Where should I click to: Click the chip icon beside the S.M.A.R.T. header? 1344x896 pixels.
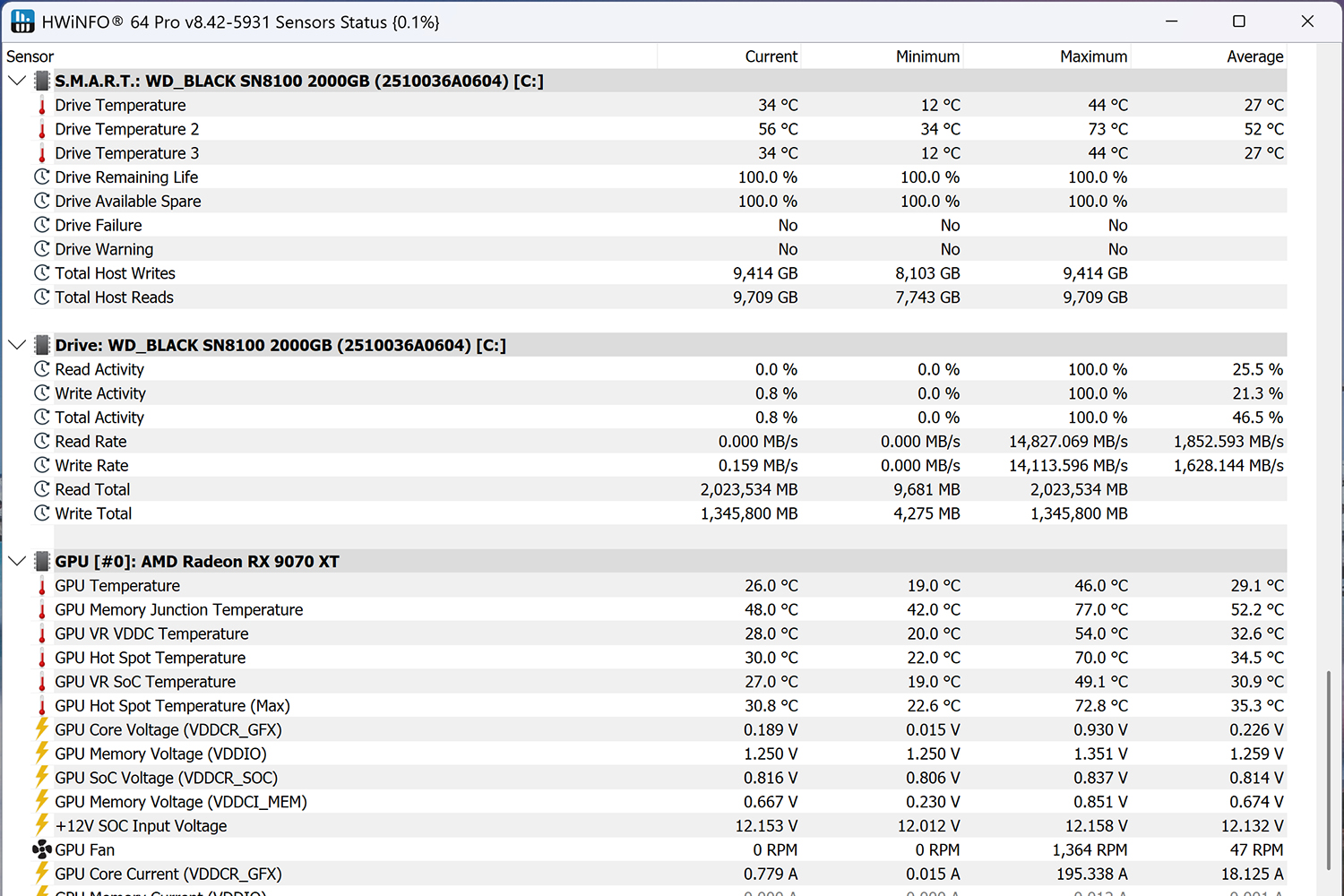(x=41, y=82)
